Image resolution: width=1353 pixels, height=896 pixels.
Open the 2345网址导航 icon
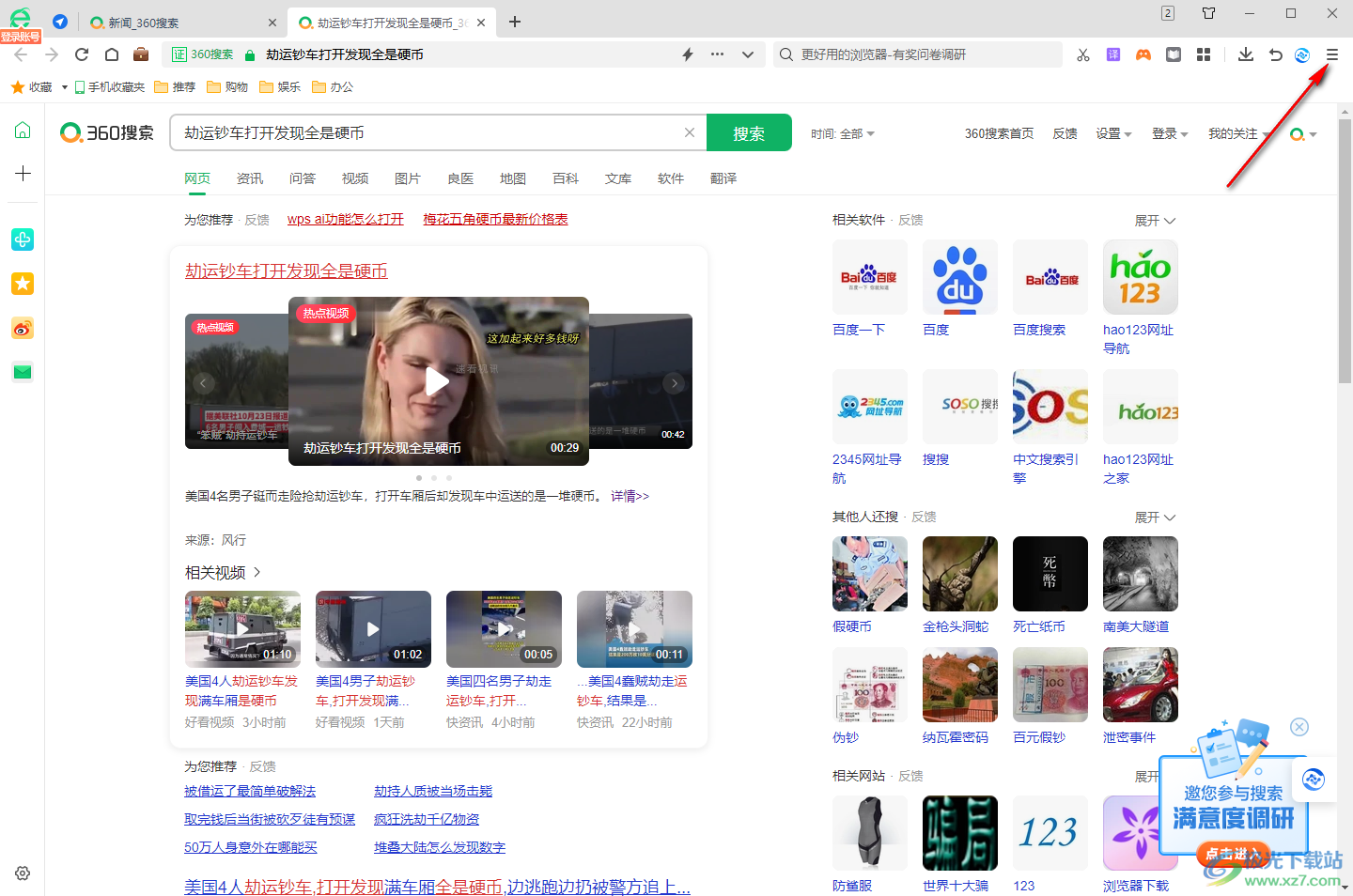point(870,407)
